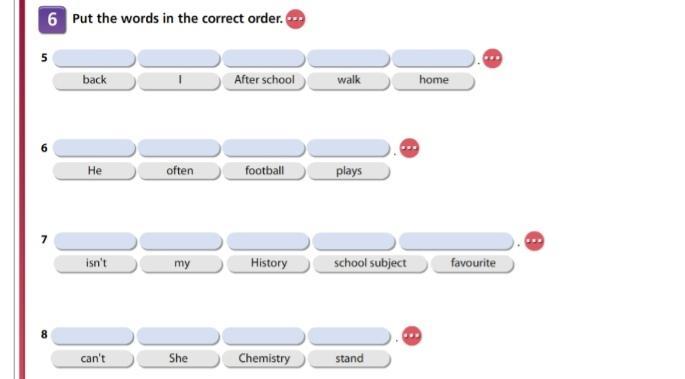The height and width of the screenshot is (379, 685).
Task: Click the purple exercise number 6 badge
Action: tap(52, 20)
